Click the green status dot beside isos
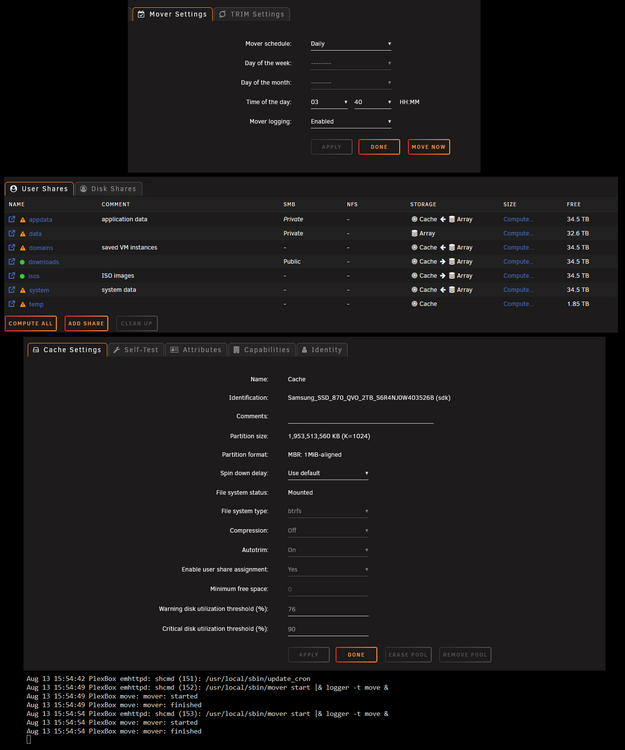The image size is (625, 750). pyautogui.click(x=22, y=276)
